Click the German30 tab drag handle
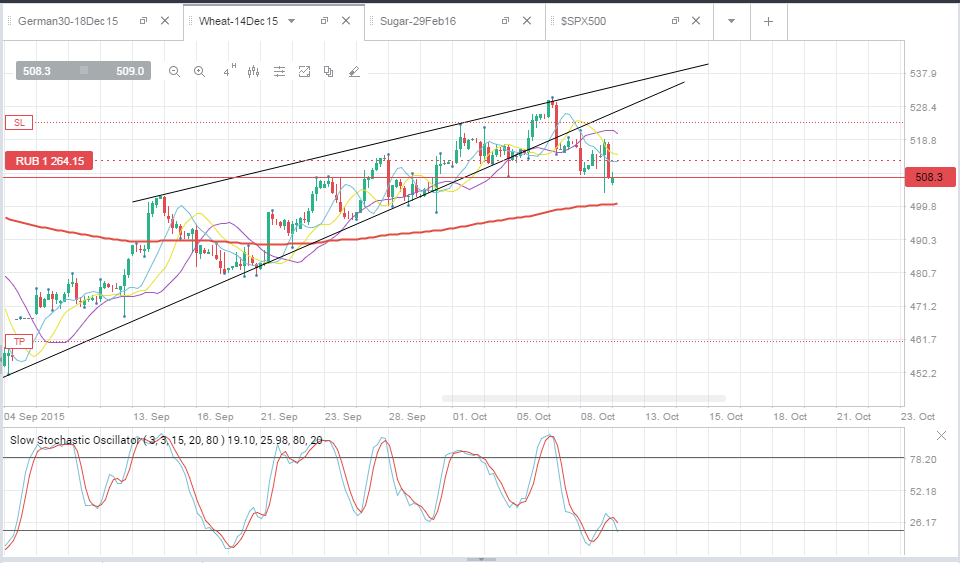The image size is (960, 563). (x=10, y=21)
